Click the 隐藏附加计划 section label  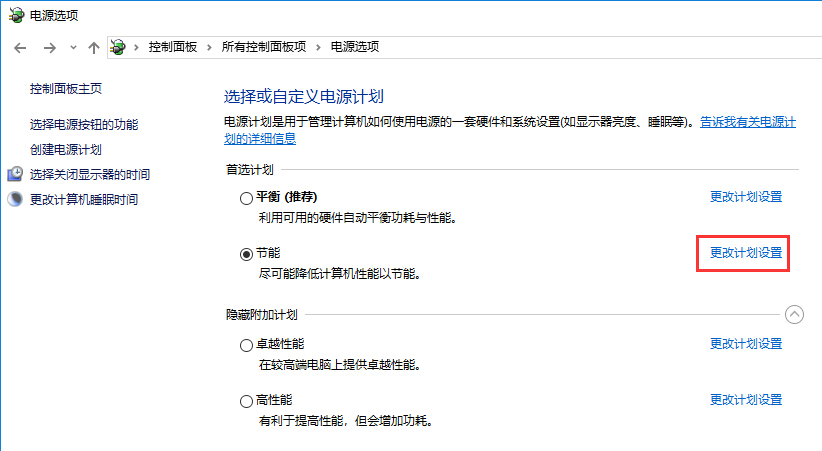(262, 315)
